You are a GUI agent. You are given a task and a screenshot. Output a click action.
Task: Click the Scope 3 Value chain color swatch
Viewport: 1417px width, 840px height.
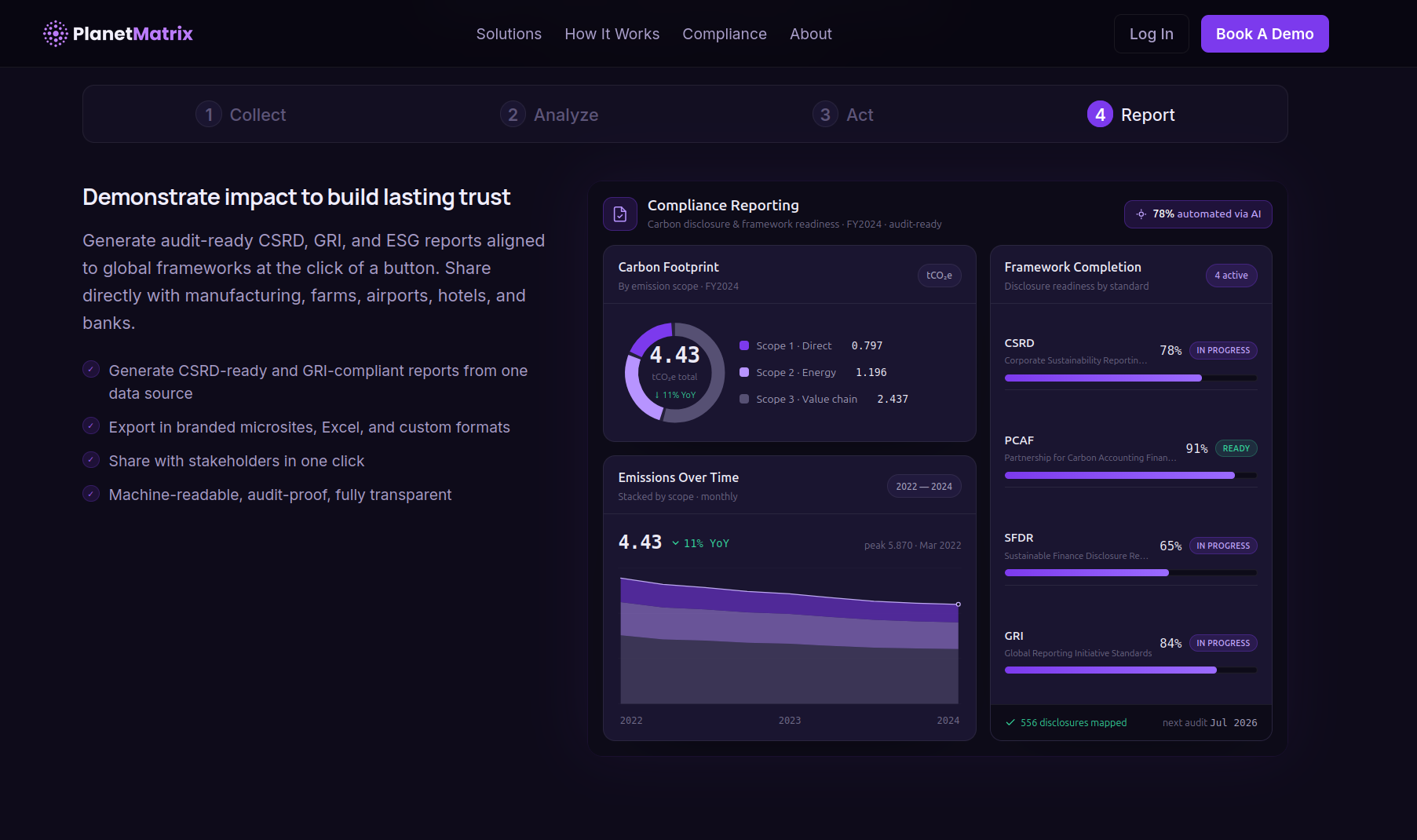pyautogui.click(x=744, y=399)
